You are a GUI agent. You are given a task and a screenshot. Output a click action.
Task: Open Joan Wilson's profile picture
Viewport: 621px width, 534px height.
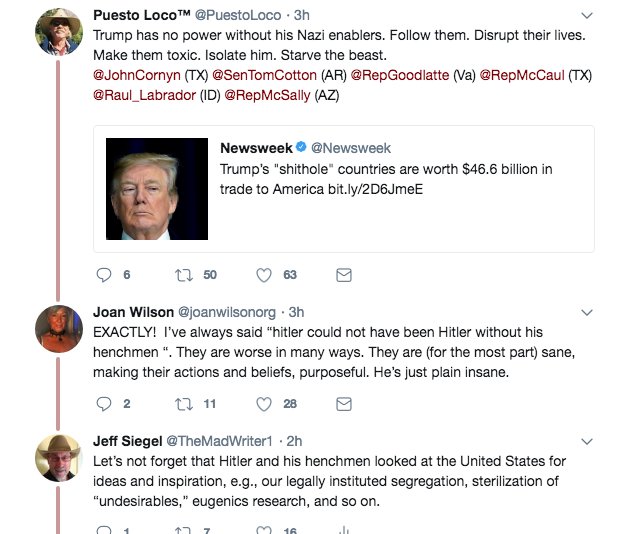(59, 329)
